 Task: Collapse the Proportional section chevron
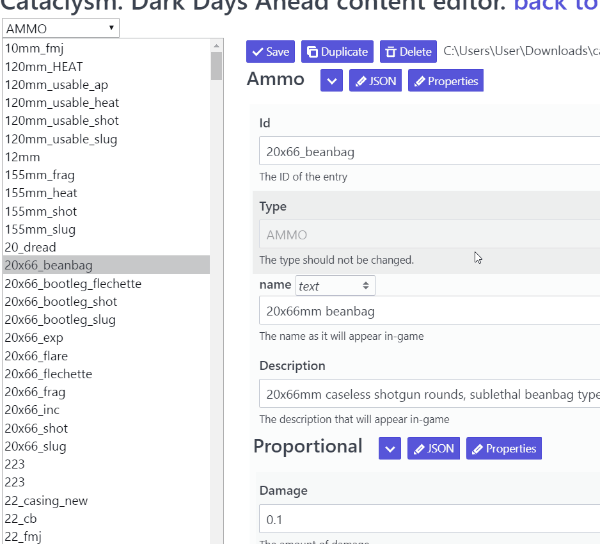[x=390, y=449]
